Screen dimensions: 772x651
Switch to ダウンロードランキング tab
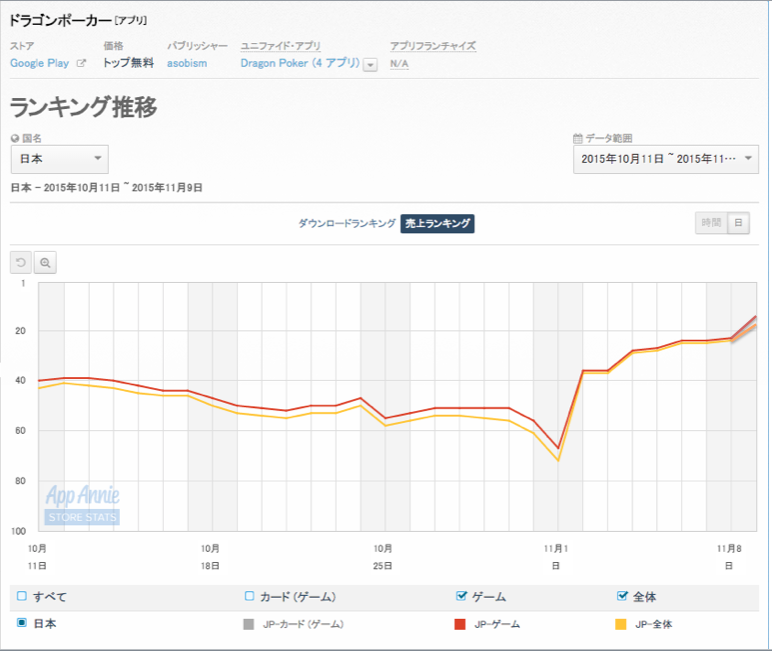pyautogui.click(x=347, y=223)
